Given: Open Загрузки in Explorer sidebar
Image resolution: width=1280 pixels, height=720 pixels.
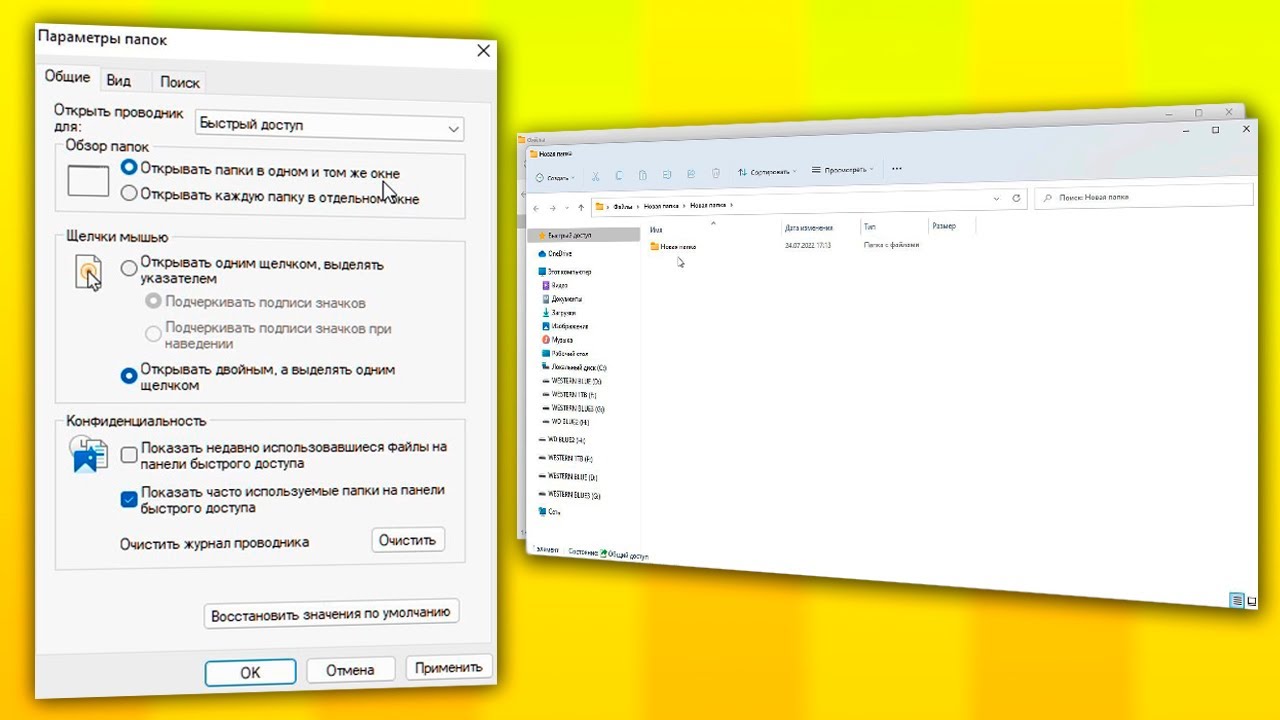Looking at the screenshot, I should (560, 313).
